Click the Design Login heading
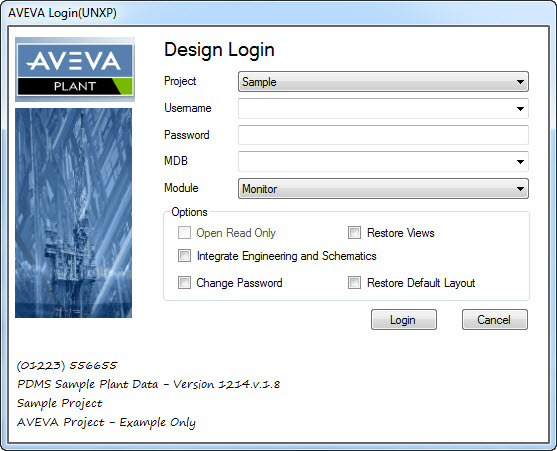The height and width of the screenshot is (451, 557). click(219, 50)
